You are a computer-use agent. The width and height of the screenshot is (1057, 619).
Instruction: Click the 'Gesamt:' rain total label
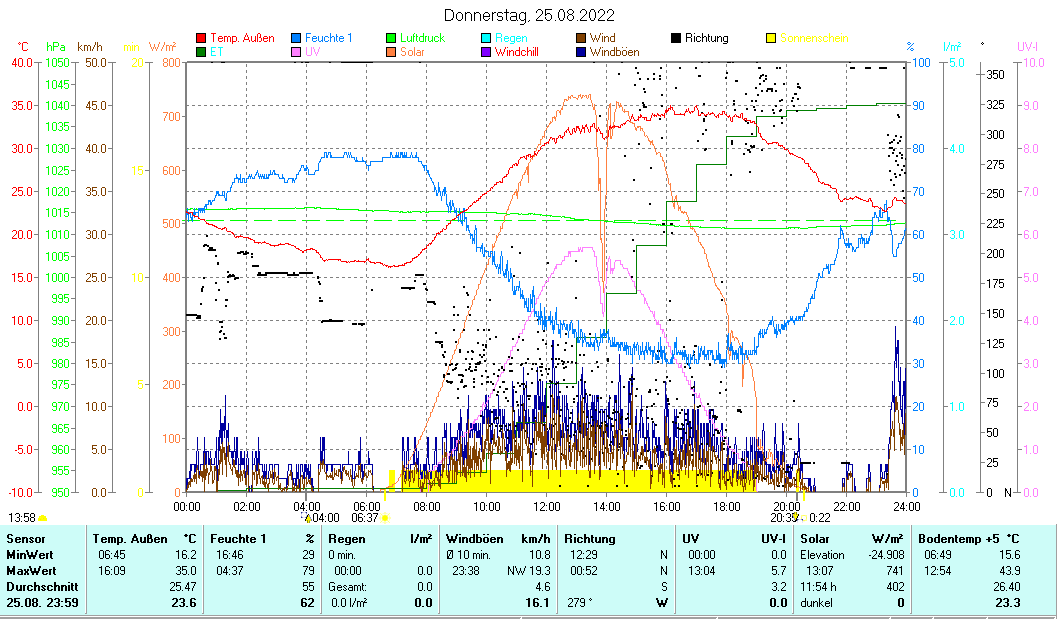coord(347,587)
